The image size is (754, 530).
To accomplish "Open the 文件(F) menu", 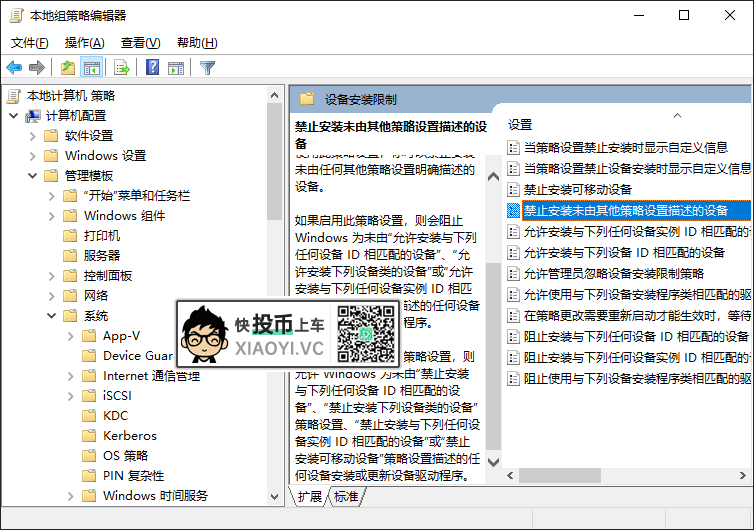I will (x=29, y=43).
